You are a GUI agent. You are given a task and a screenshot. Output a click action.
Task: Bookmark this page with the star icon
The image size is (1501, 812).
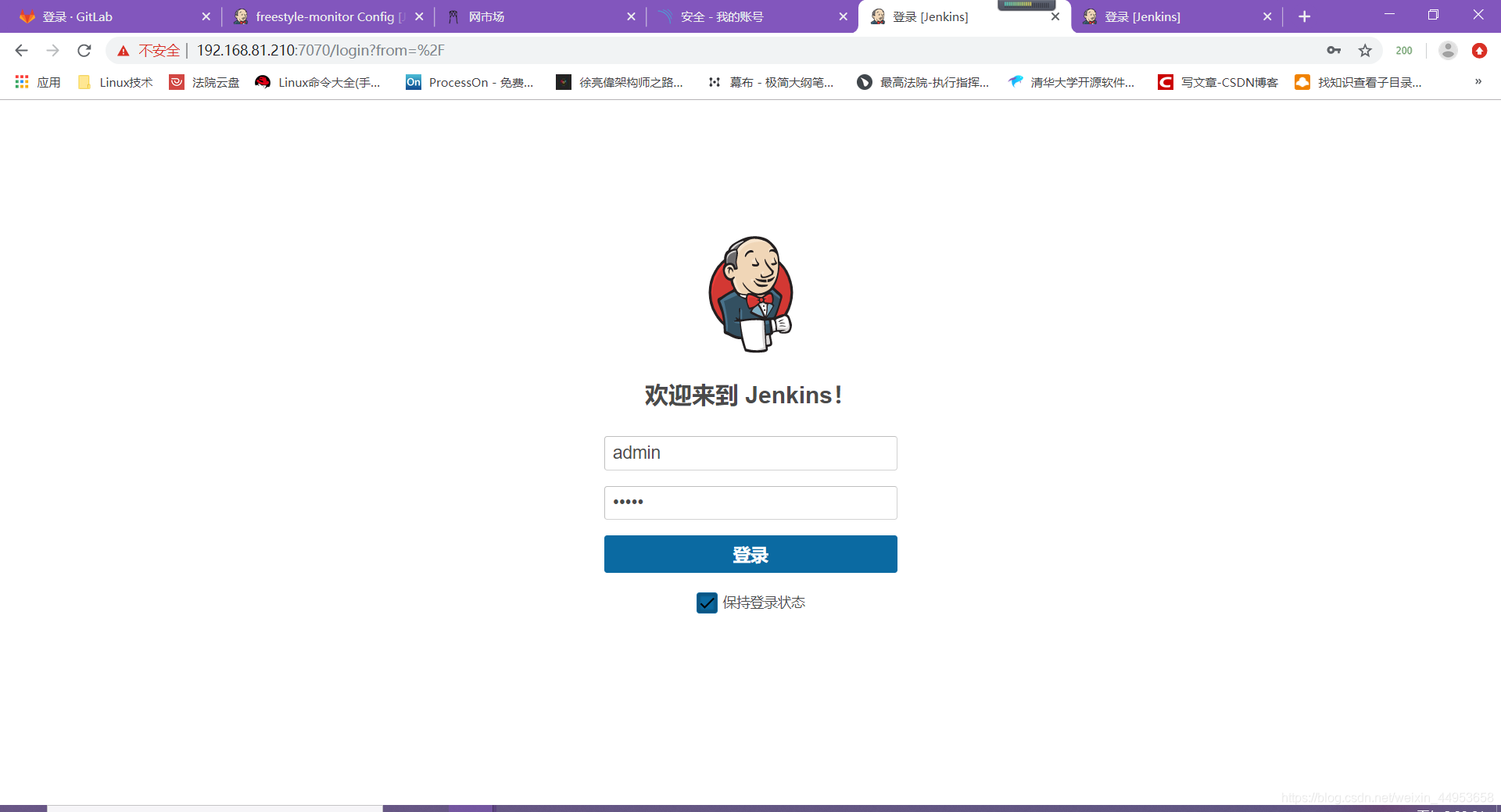pyautogui.click(x=1365, y=51)
